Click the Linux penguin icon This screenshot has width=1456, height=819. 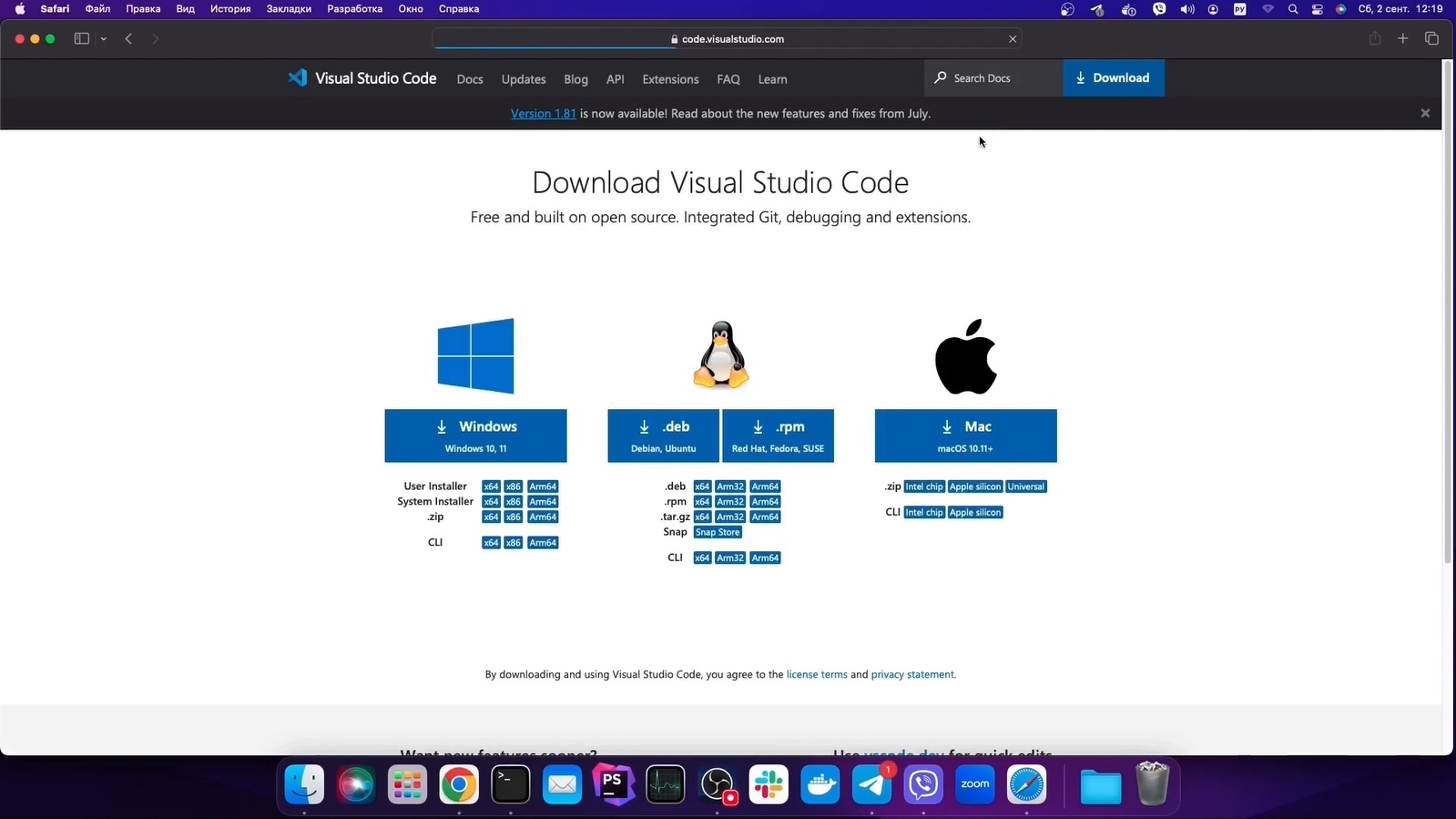(x=721, y=355)
